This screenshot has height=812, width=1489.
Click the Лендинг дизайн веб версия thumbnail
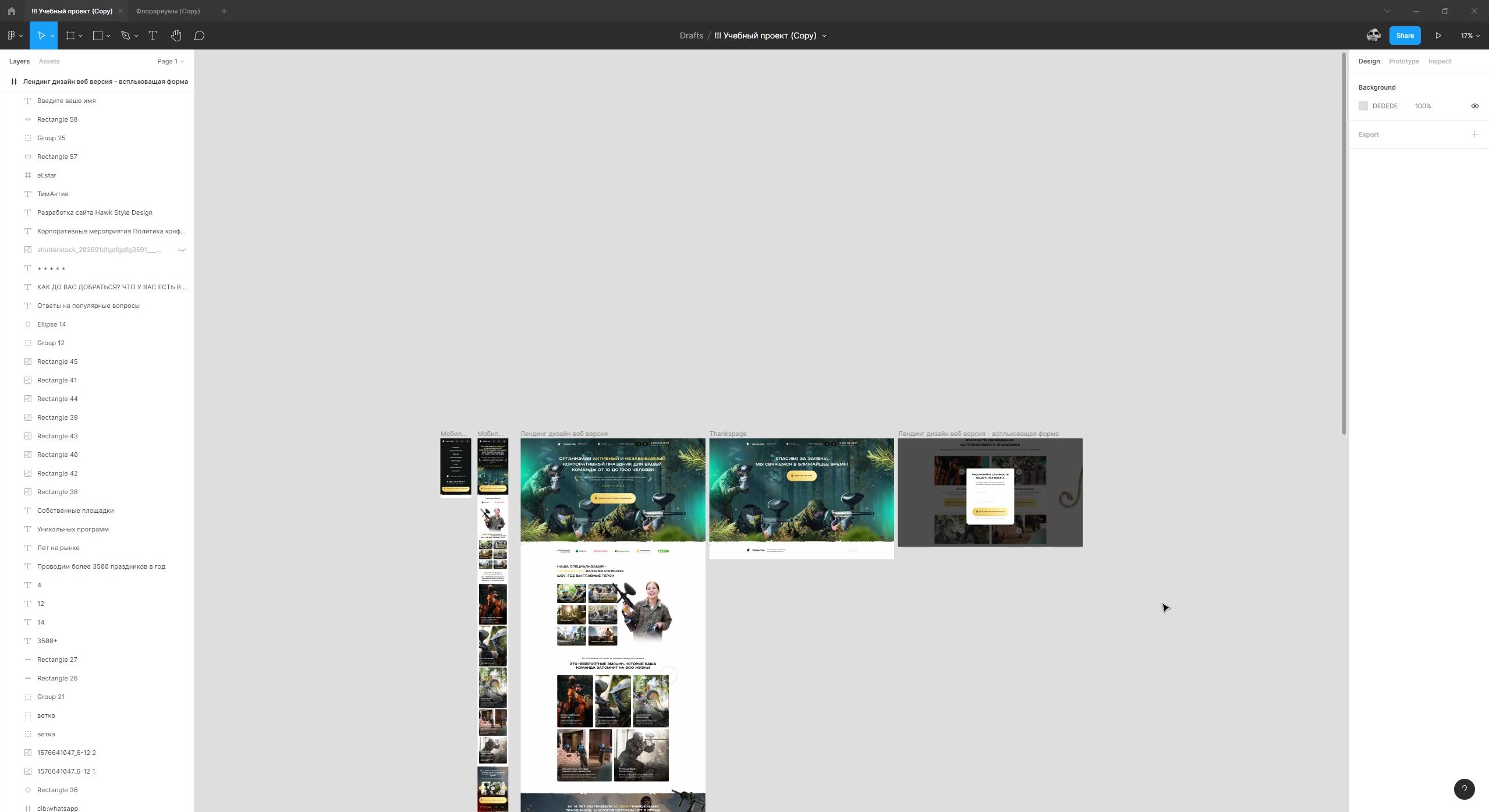point(612,490)
